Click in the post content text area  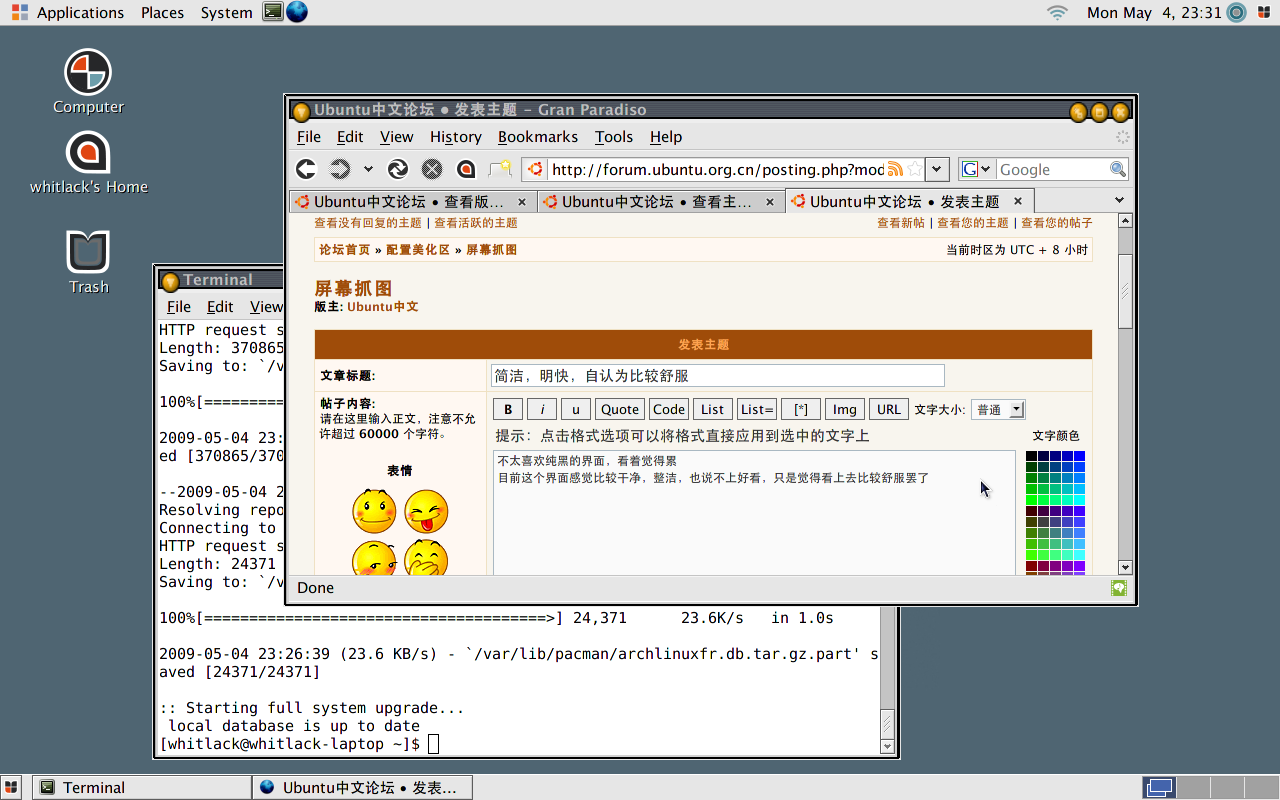coord(754,515)
